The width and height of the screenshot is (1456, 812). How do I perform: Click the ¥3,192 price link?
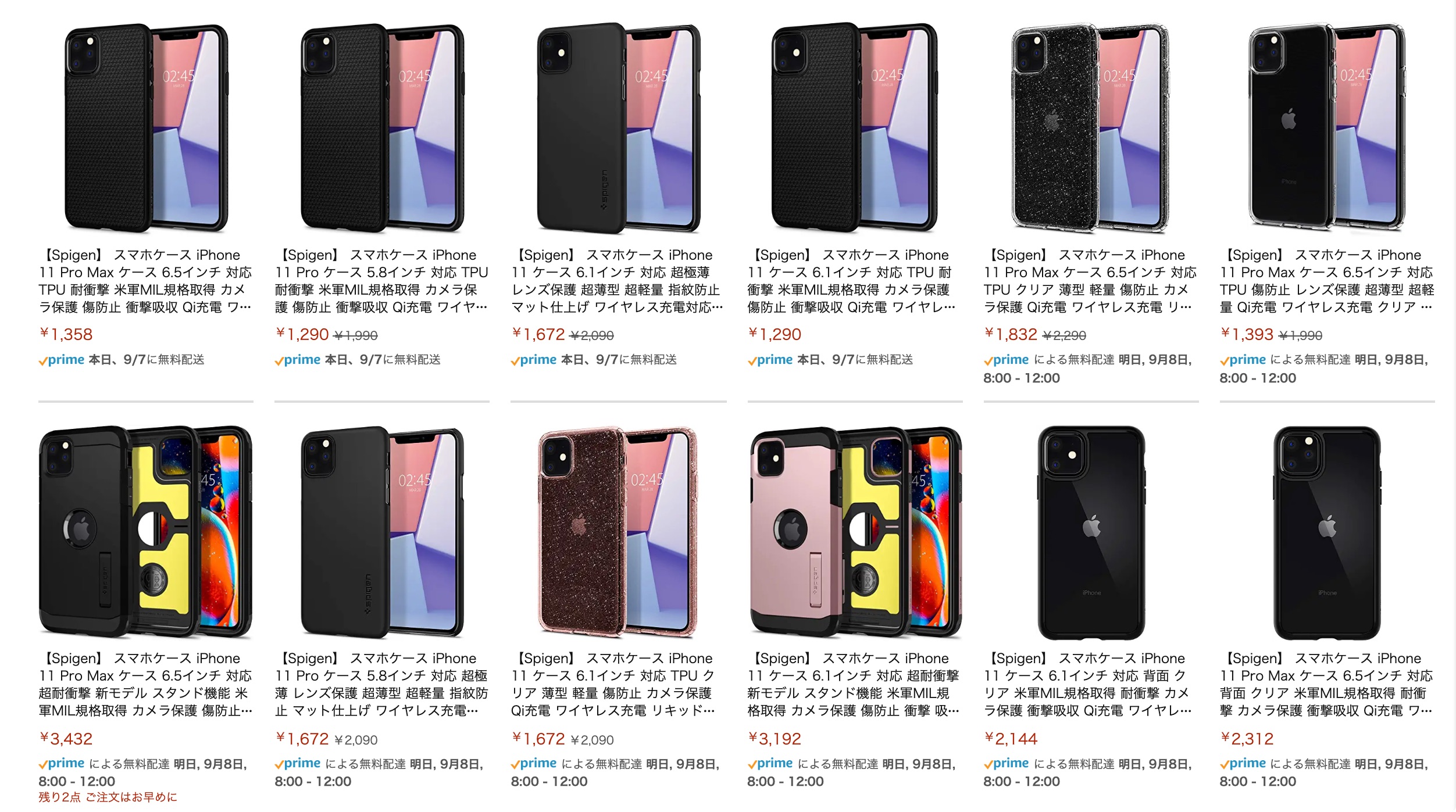775,739
